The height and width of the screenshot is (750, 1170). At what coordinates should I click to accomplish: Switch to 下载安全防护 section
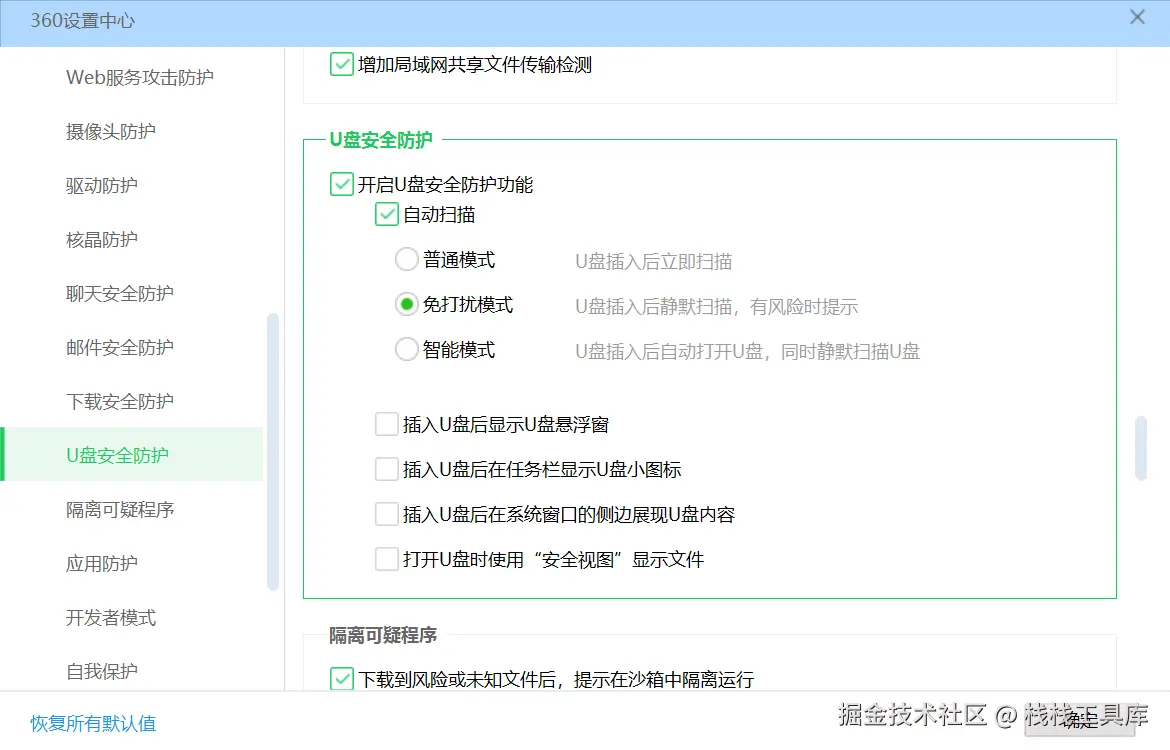click(119, 401)
